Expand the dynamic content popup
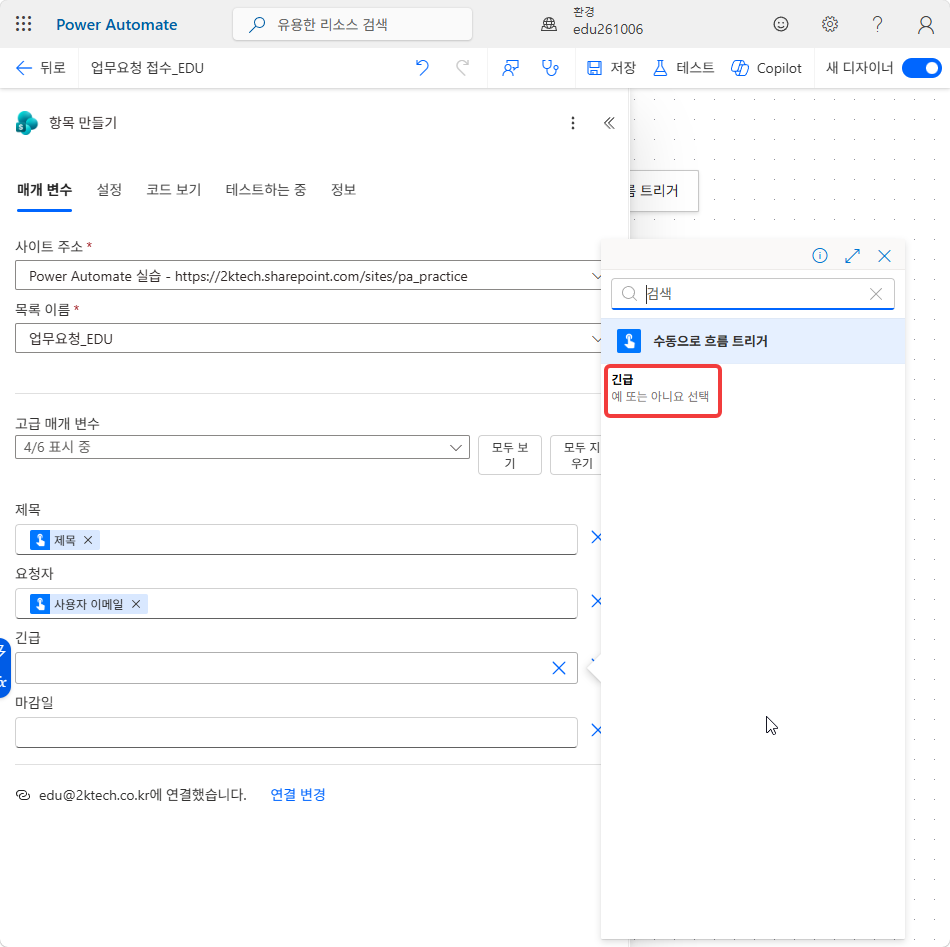 852,256
